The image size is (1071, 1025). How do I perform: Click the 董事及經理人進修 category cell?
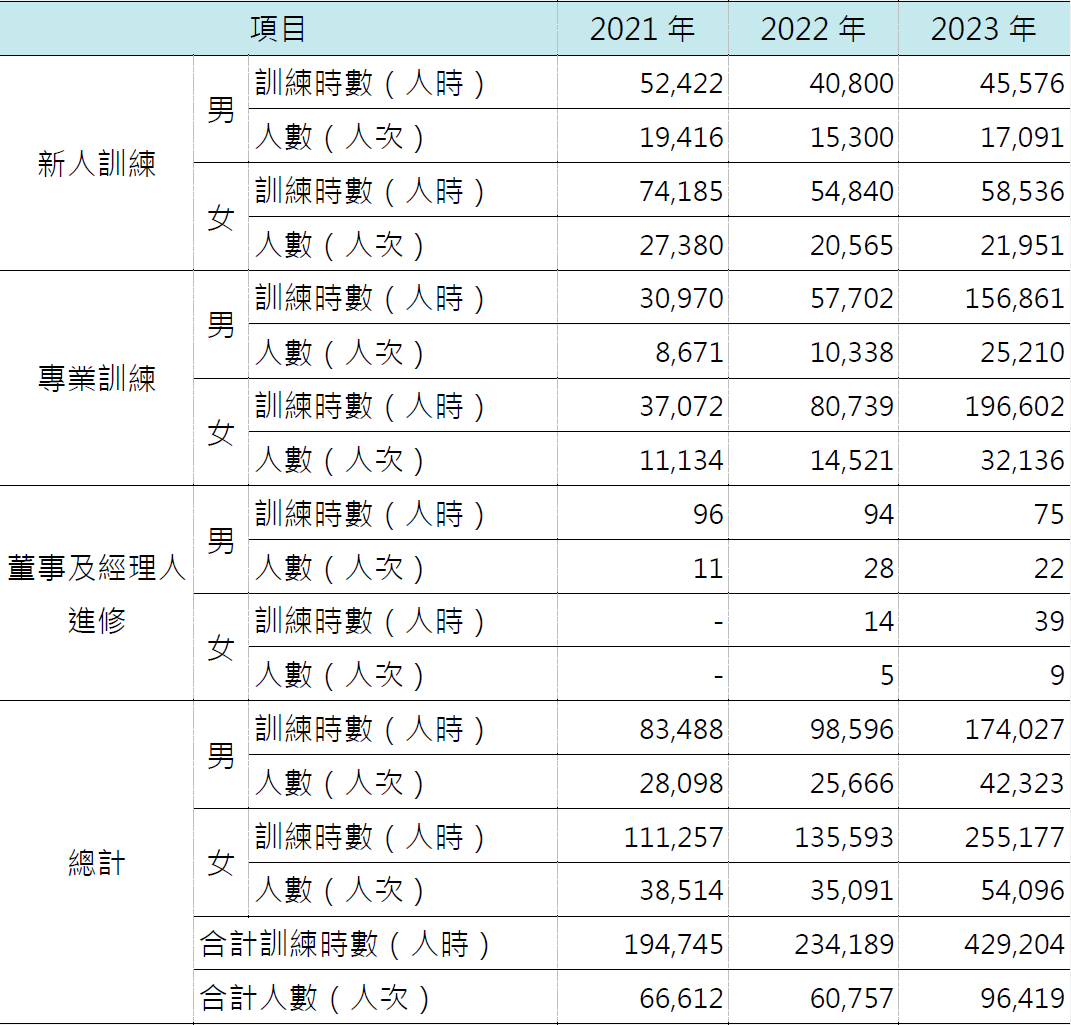coord(96,593)
